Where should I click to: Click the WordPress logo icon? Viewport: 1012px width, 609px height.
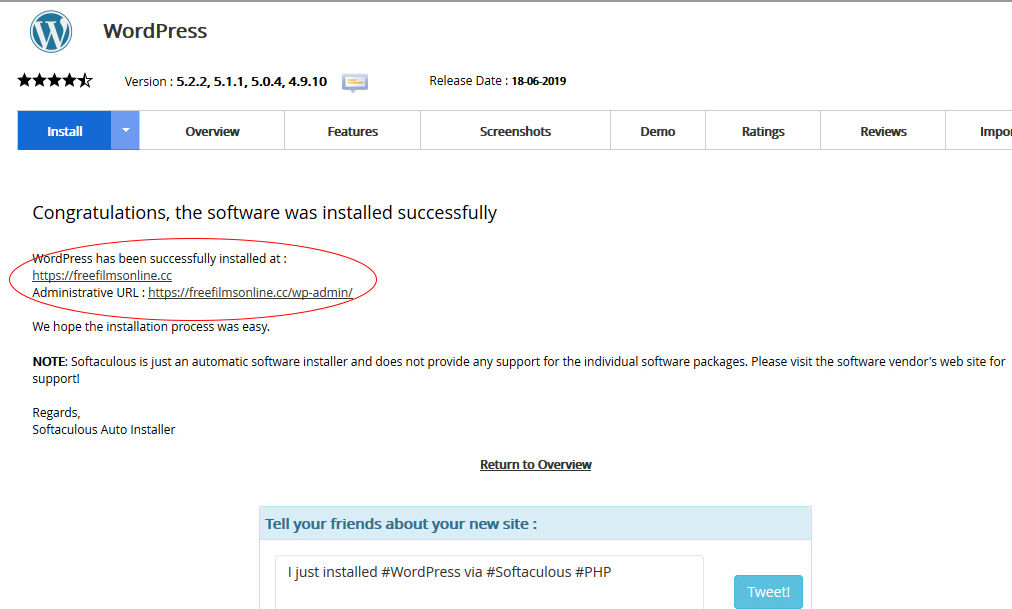[x=51, y=32]
